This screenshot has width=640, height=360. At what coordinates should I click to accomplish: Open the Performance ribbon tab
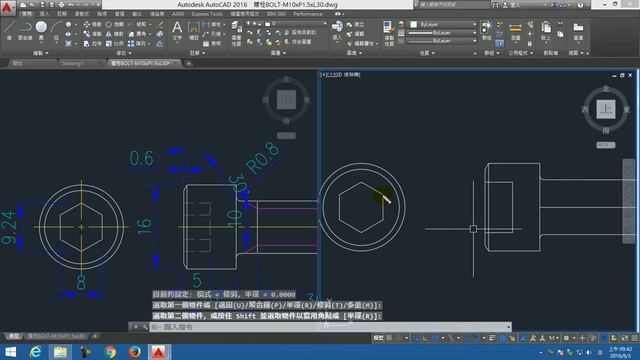[x=308, y=14]
